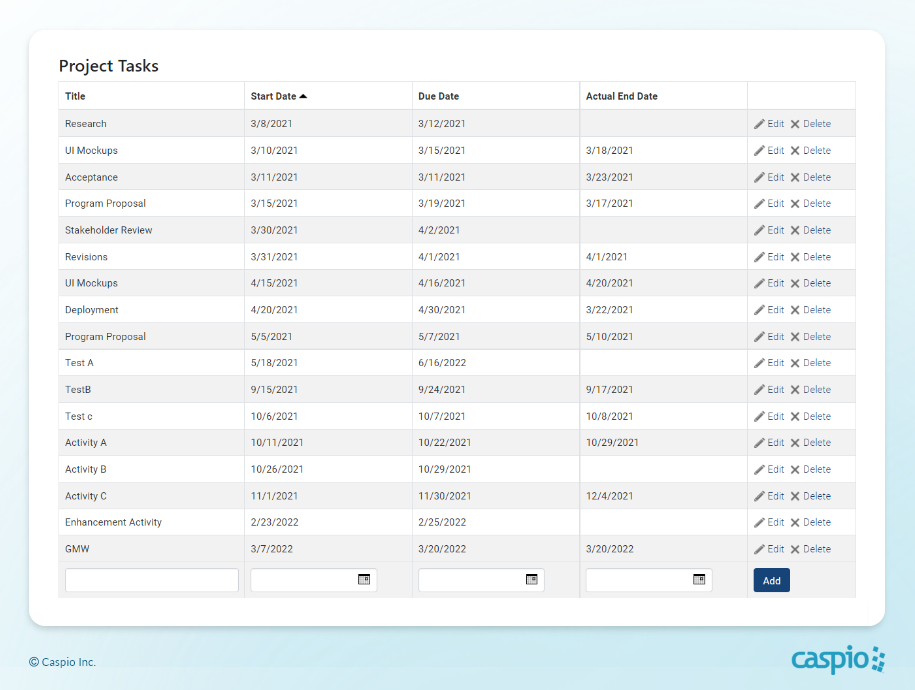Sort the table by Due Date header
The image size is (915, 690).
click(x=438, y=96)
